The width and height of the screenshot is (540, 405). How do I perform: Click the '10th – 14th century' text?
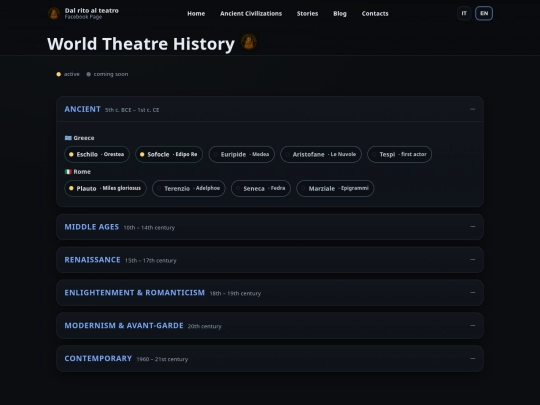click(149, 228)
